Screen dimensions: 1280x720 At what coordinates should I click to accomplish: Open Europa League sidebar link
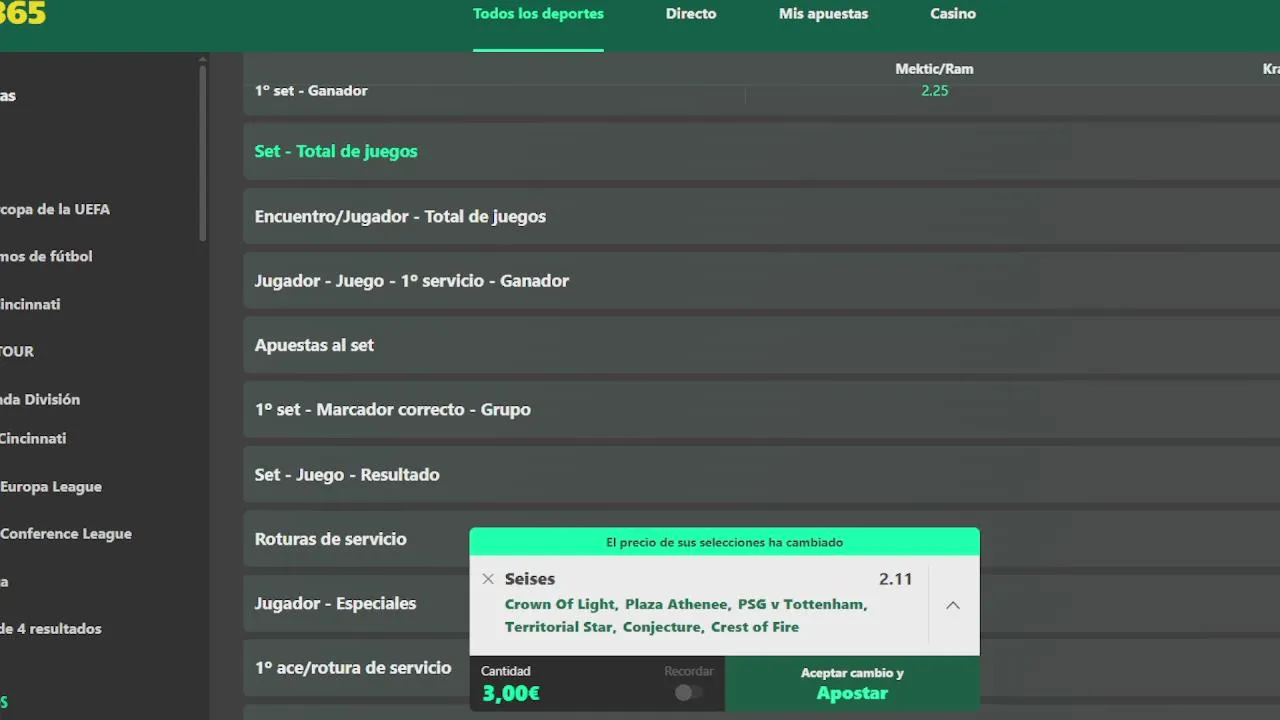click(x=51, y=486)
